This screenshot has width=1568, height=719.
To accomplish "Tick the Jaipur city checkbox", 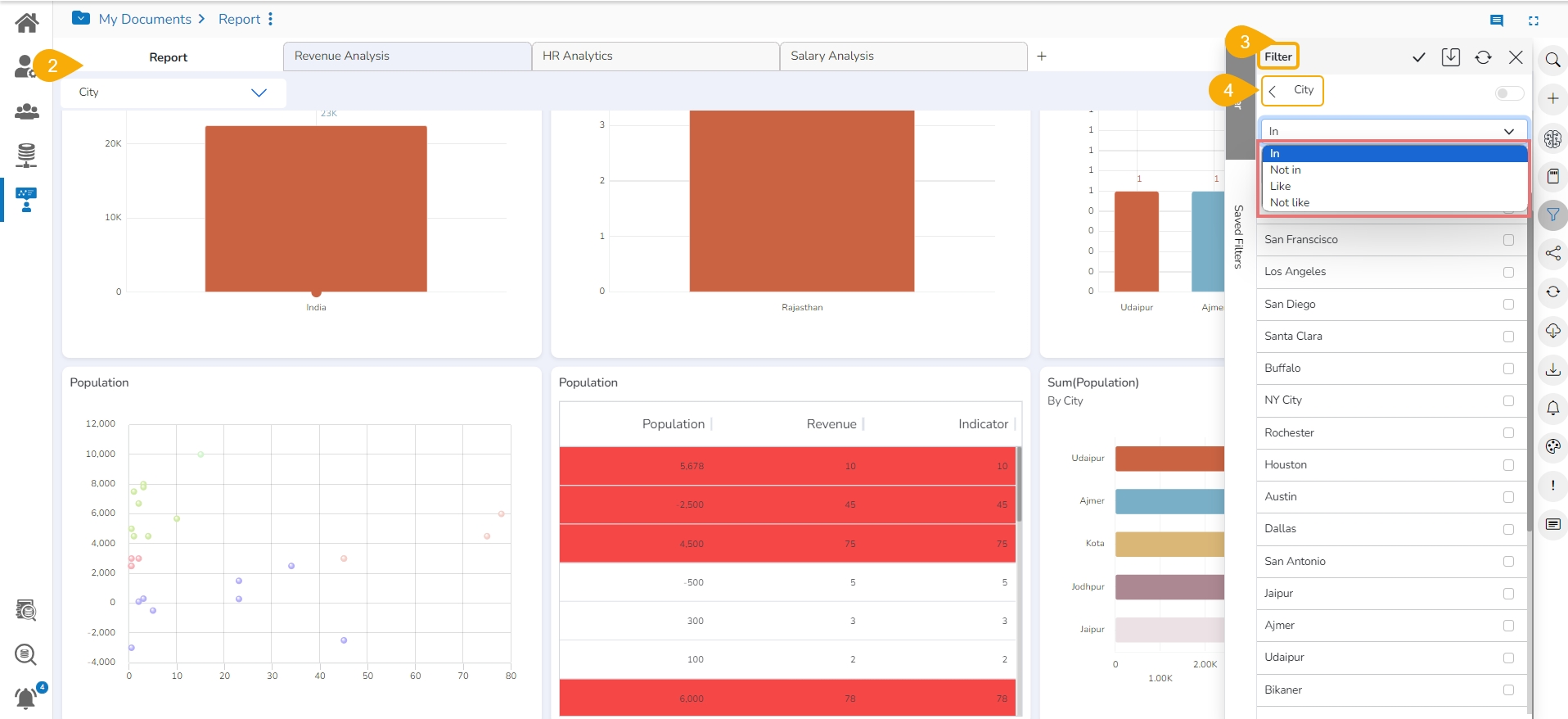I will pos(1508,594).
